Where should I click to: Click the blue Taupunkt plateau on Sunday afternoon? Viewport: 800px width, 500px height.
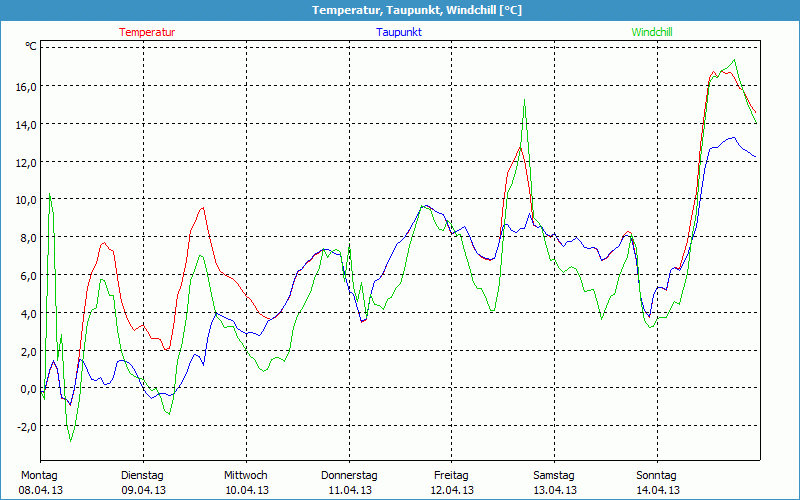click(733, 138)
